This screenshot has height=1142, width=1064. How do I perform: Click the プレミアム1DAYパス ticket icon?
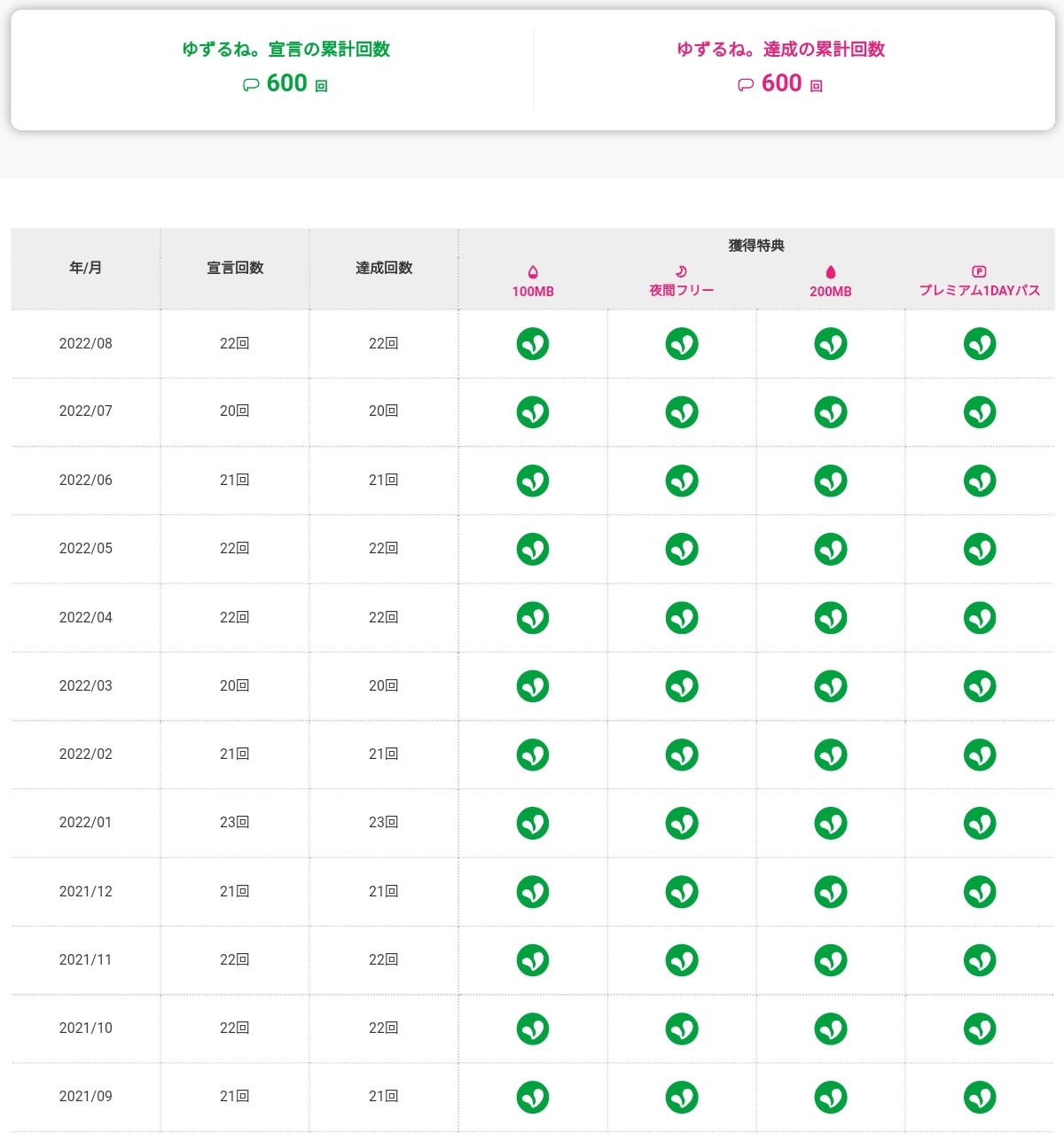pos(979,271)
